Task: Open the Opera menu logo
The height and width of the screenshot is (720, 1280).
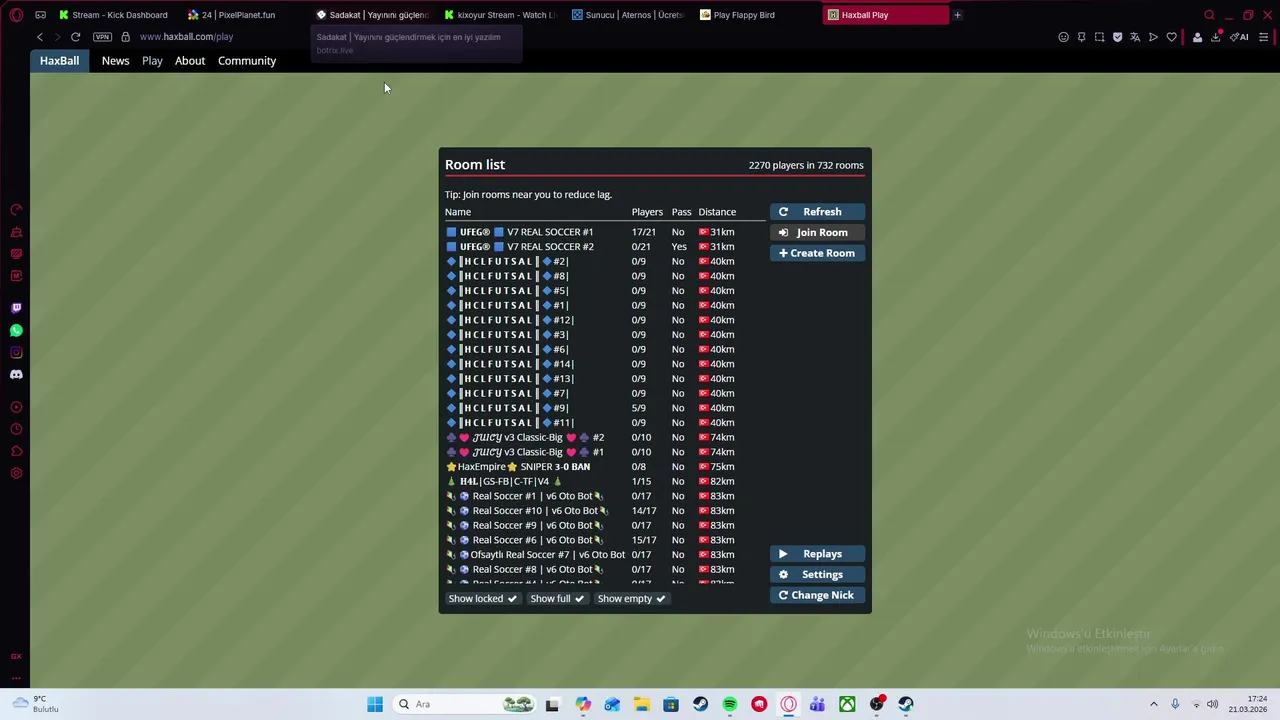Action: tap(16, 15)
